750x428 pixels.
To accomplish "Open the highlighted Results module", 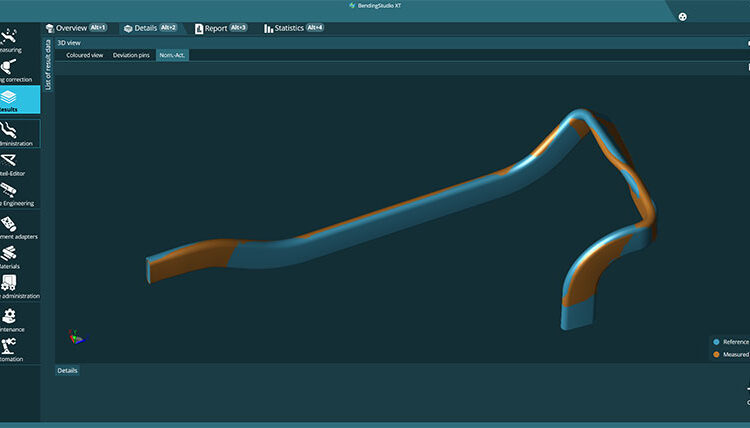I will [19, 101].
